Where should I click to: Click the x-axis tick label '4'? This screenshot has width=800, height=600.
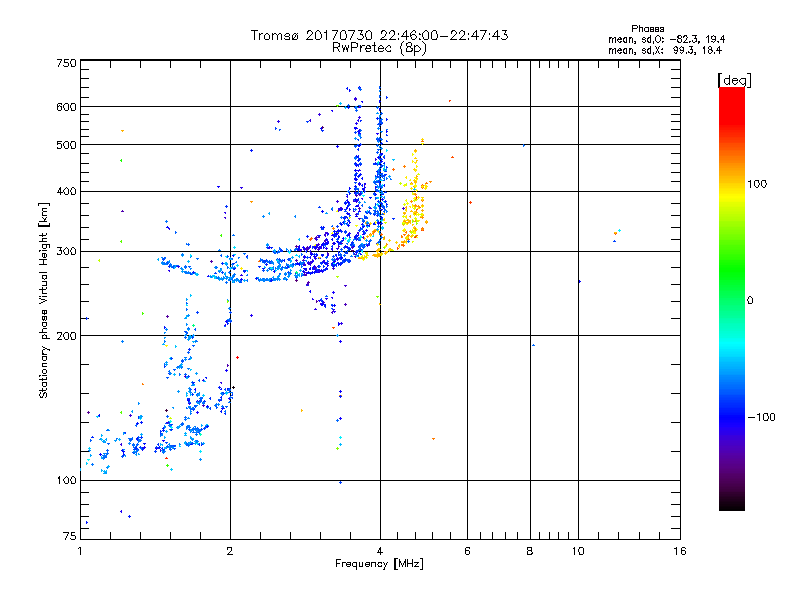coord(380,551)
